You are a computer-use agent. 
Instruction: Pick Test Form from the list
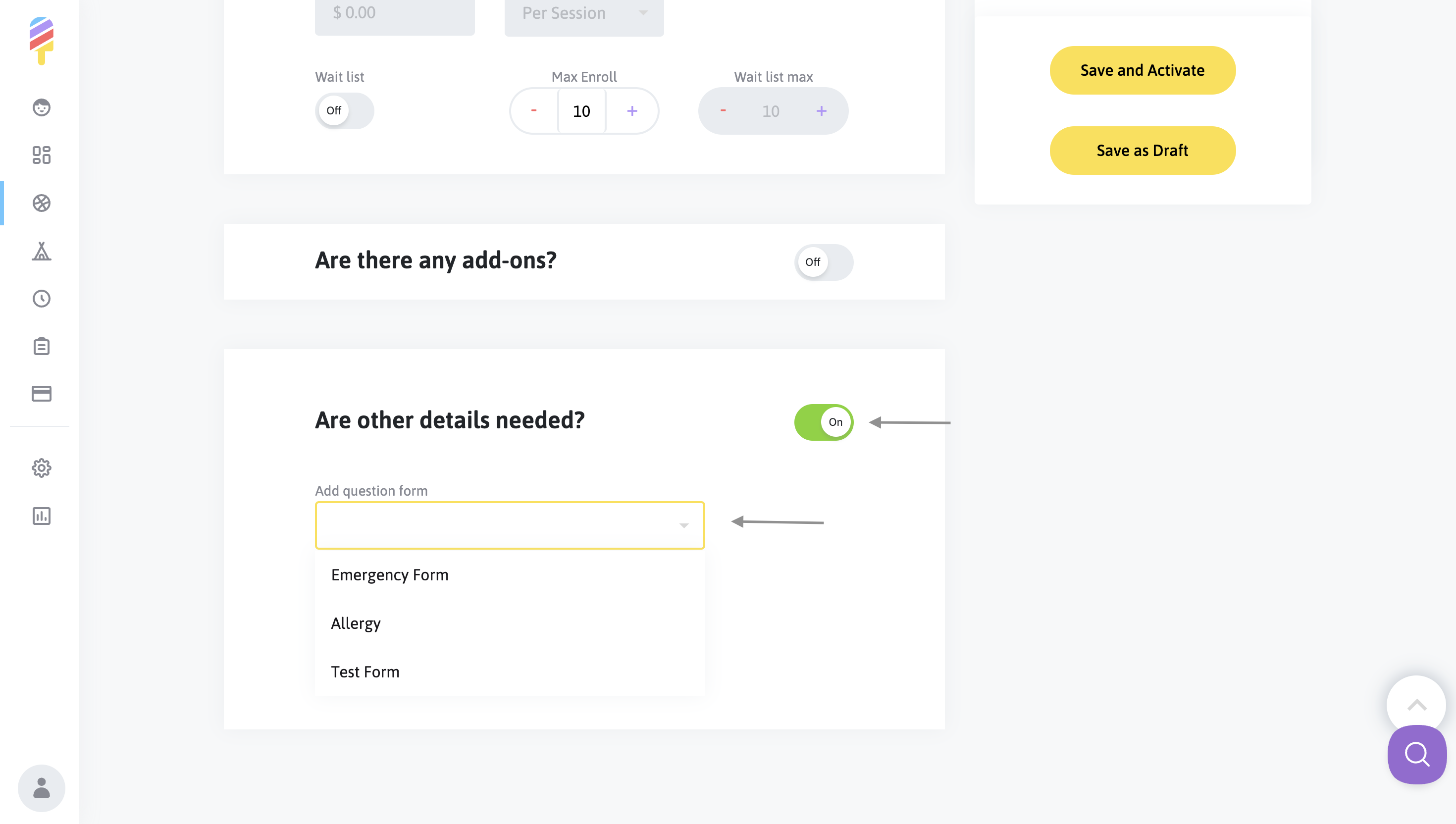365,672
